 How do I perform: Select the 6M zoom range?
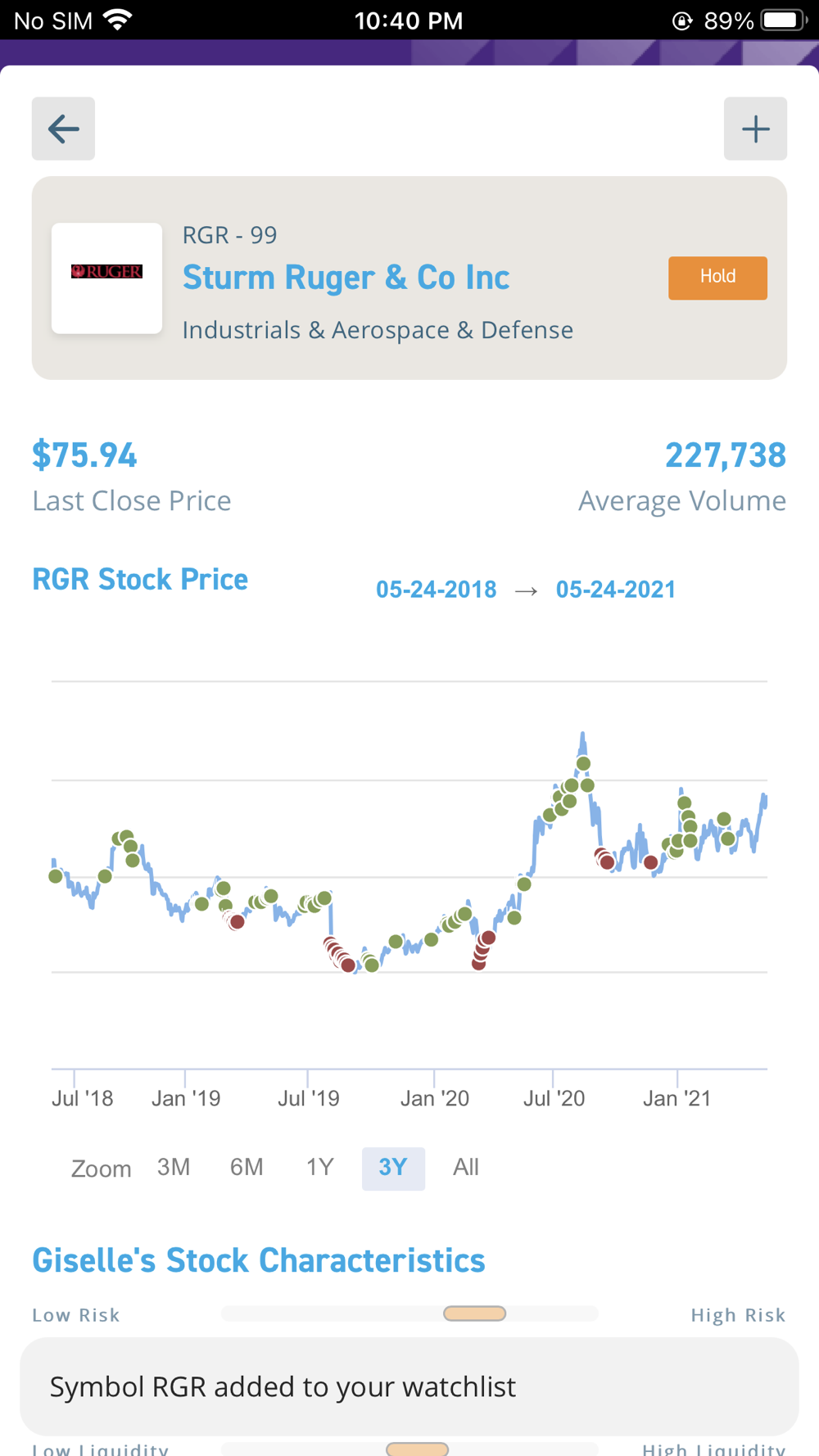(247, 1167)
